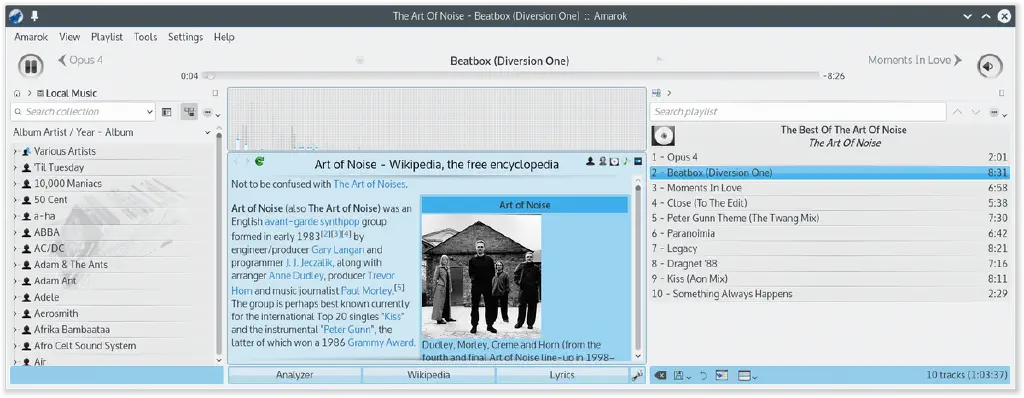Click the collection browser layout icon

pyautogui.click(x=167, y=112)
